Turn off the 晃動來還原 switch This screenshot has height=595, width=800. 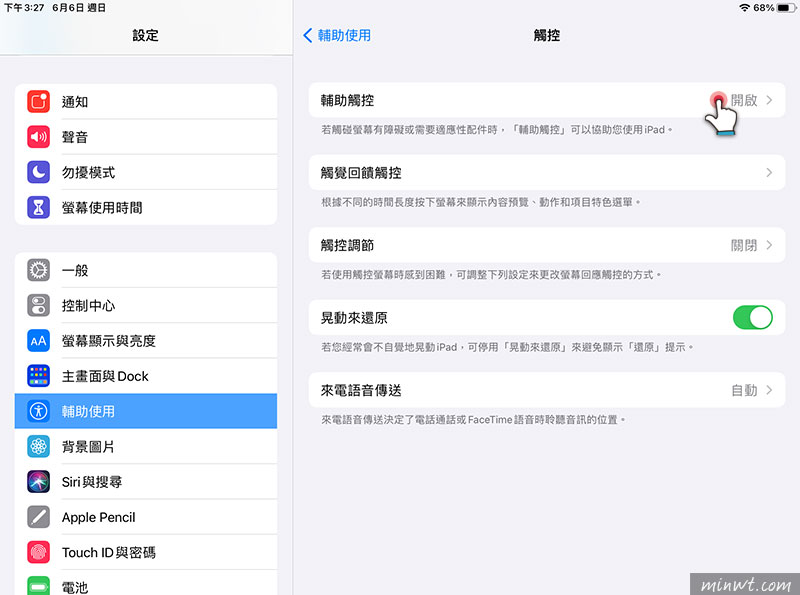point(753,317)
